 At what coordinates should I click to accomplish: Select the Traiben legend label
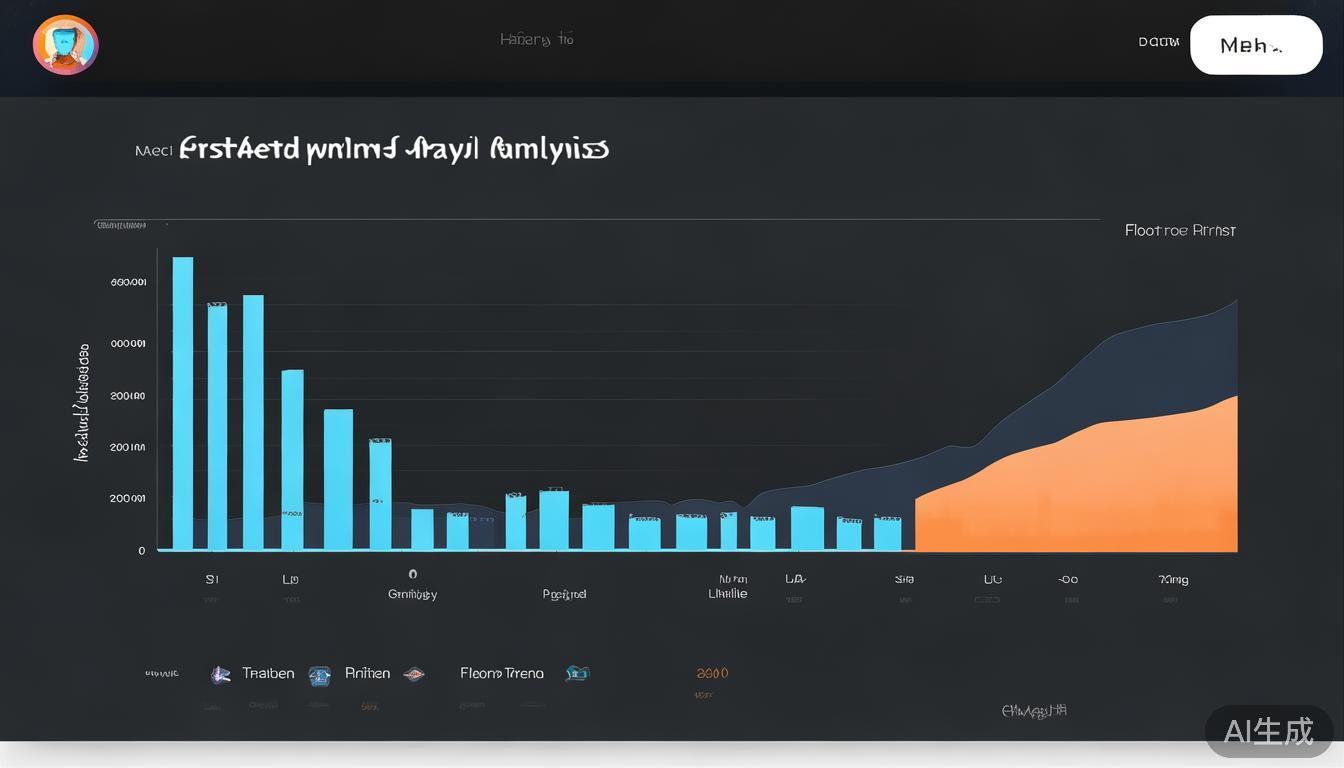click(x=268, y=674)
